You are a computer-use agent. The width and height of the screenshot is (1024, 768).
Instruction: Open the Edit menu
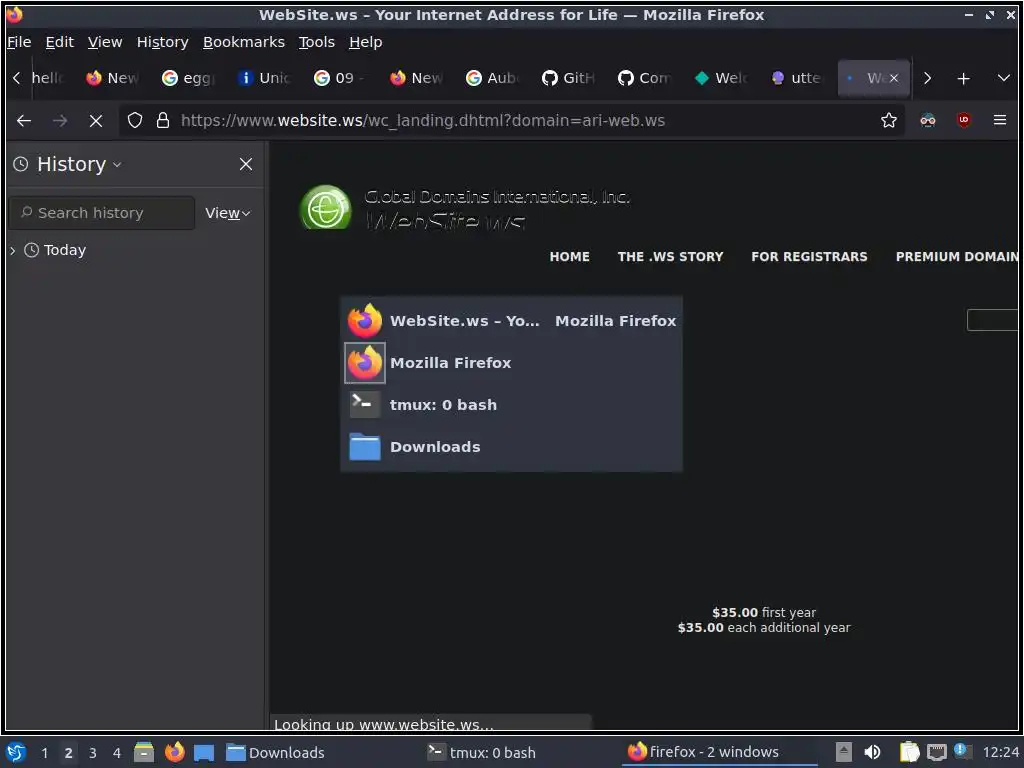[59, 42]
